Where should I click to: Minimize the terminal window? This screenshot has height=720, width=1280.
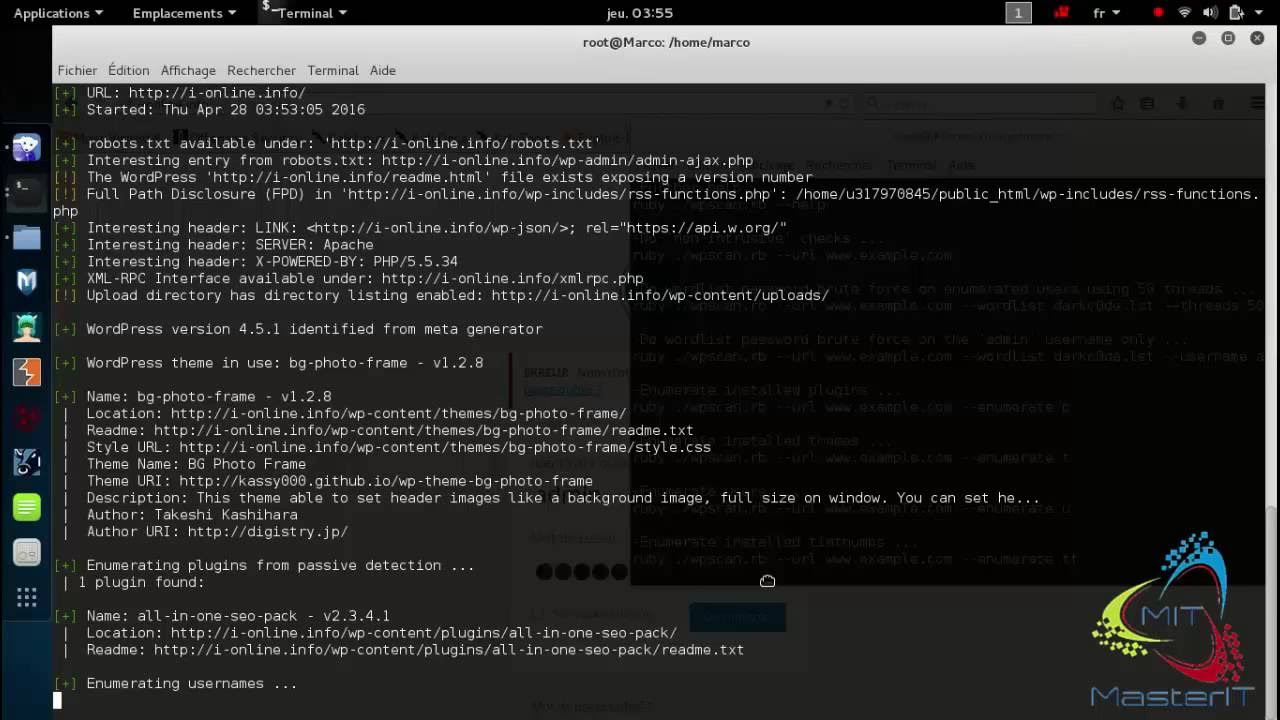tap(1199, 38)
